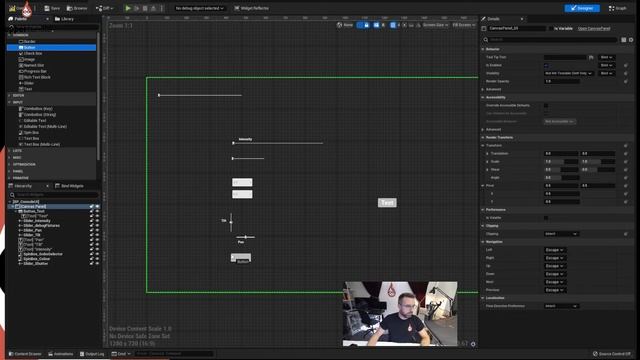Open Details panel settings gear

tap(631, 40)
